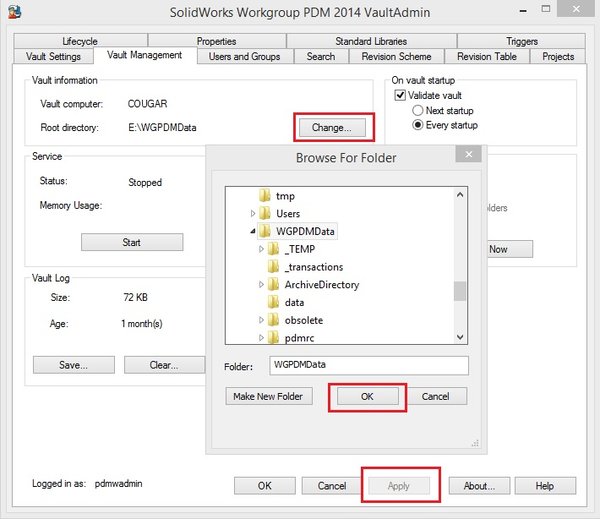Click the Stopped status text
600x519 pixels.
(x=145, y=183)
